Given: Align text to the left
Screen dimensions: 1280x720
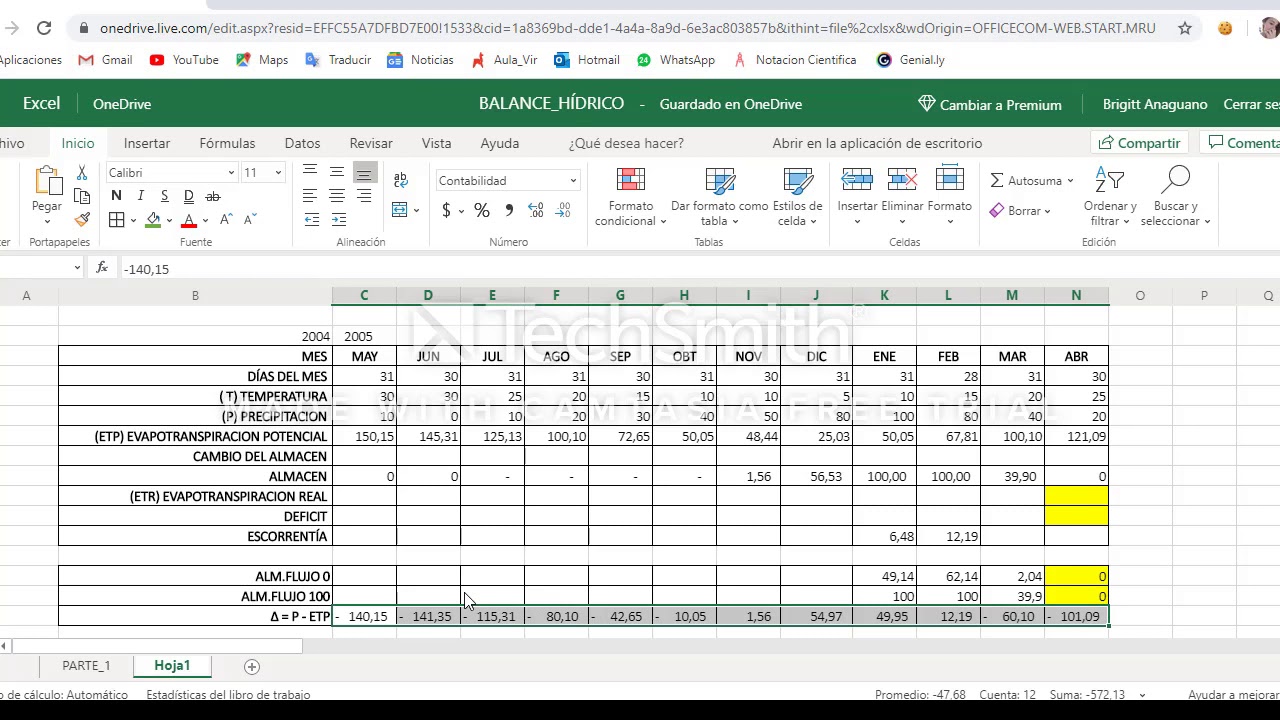Looking at the screenshot, I should [x=310, y=196].
